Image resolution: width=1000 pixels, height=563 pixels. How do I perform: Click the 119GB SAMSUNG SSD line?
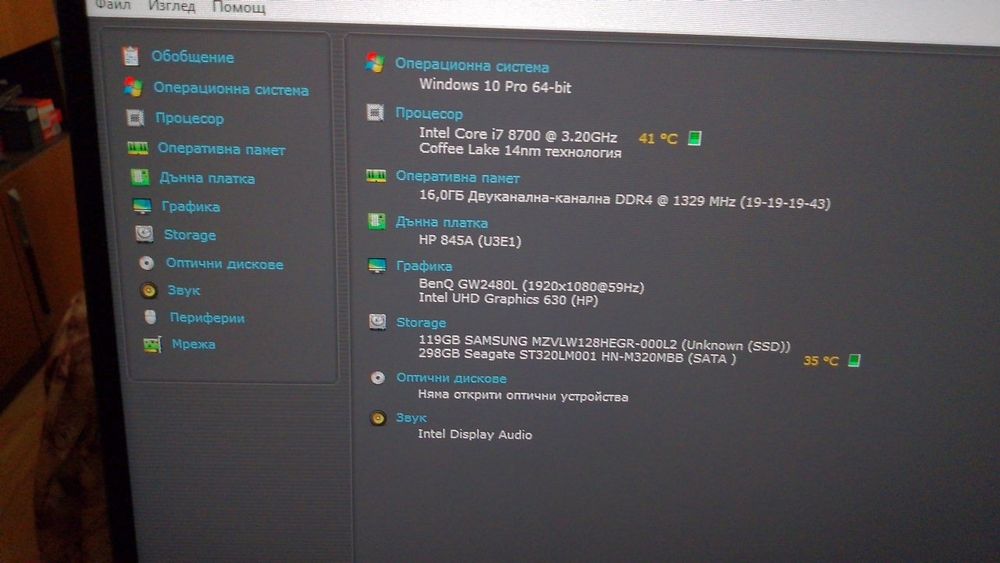tap(605, 343)
